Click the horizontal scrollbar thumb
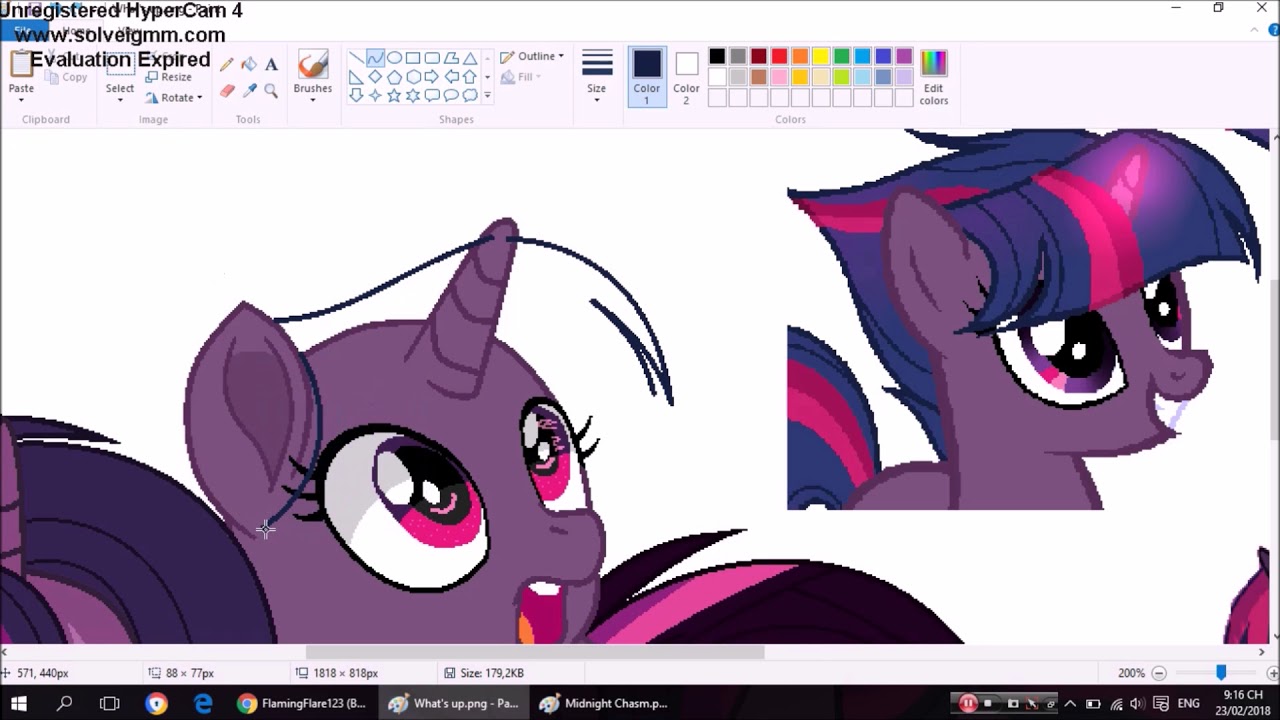The image size is (1280, 720). (x=535, y=652)
